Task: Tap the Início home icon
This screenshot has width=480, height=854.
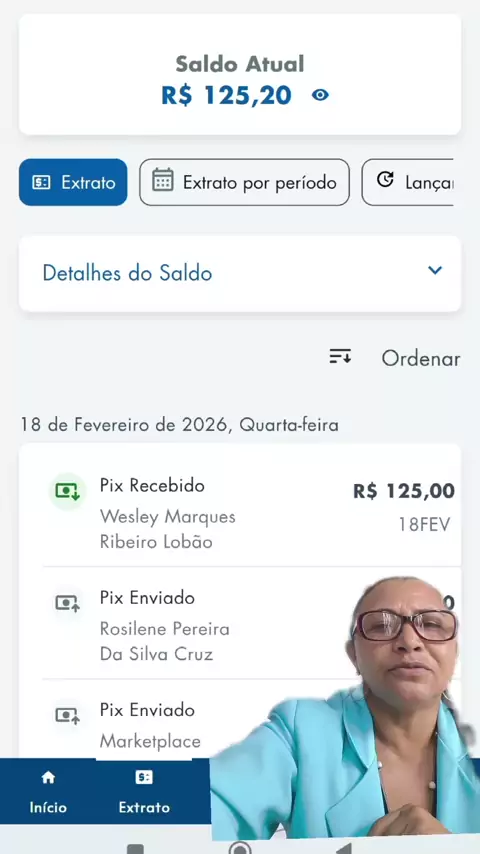Action: (48, 777)
